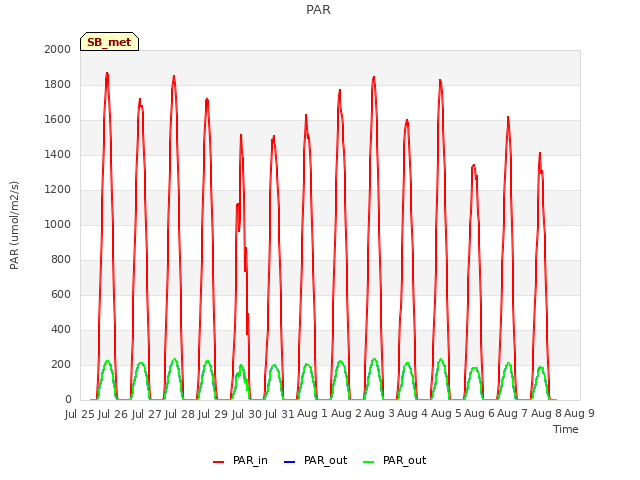Click the Jul 30 x-axis date label
The height and width of the screenshot is (480, 640).
pyautogui.click(x=246, y=414)
